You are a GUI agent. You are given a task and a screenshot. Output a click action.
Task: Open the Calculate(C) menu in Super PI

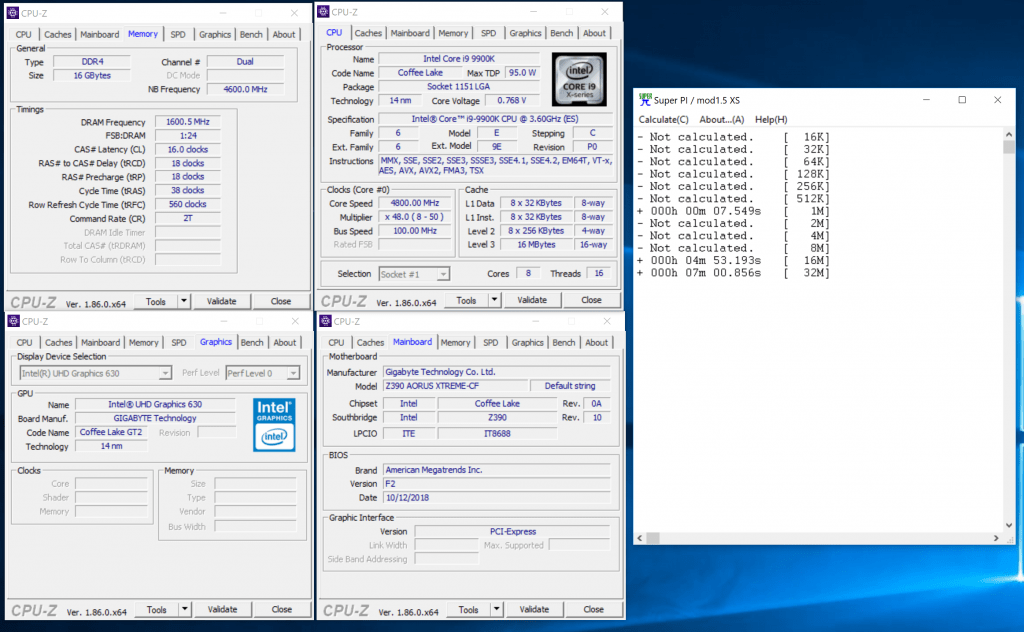point(664,119)
